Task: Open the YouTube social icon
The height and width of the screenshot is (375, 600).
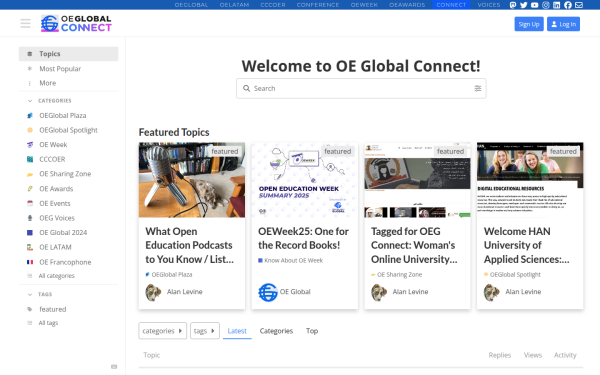Action: (535, 5)
